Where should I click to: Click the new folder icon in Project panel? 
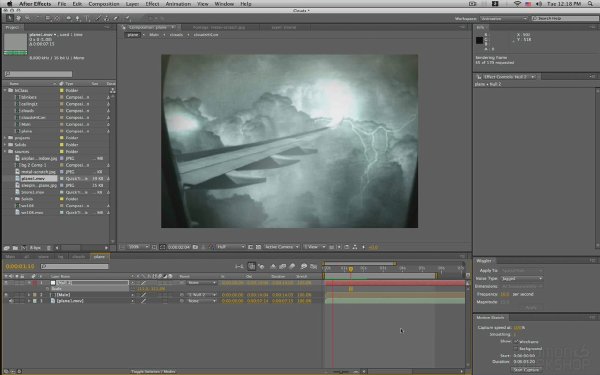click(15, 248)
